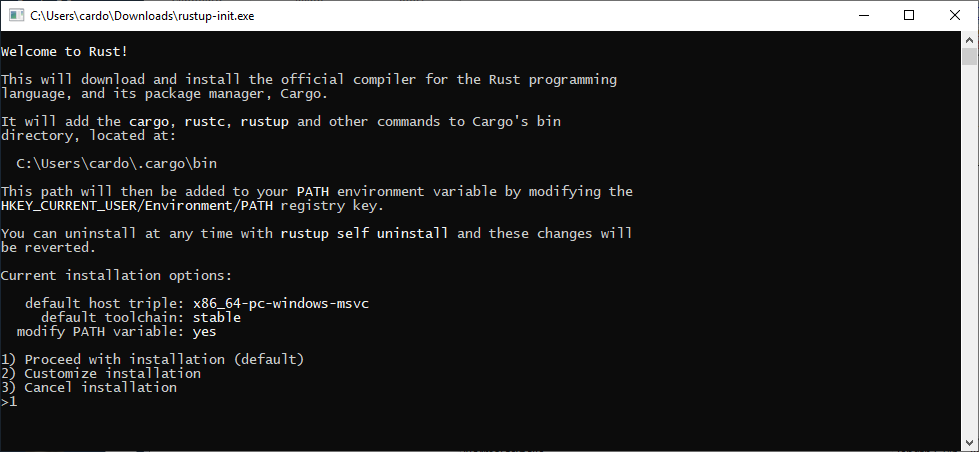Click the modify PATH variable yes value
Viewport: 979px width, 452px height.
tap(205, 332)
